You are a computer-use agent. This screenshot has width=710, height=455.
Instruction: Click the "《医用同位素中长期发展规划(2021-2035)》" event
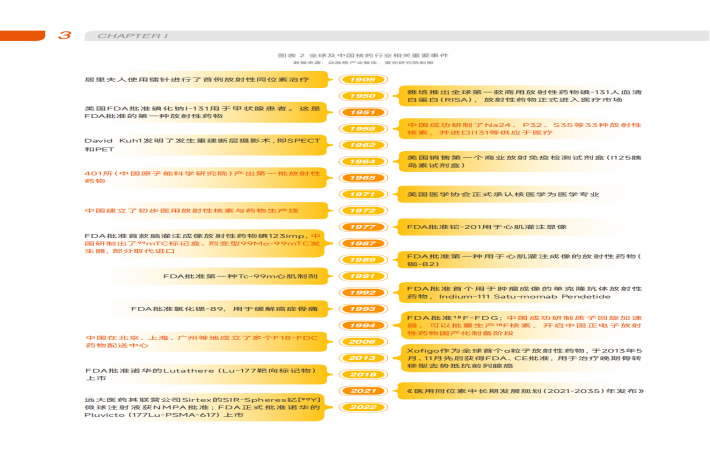coord(525,391)
